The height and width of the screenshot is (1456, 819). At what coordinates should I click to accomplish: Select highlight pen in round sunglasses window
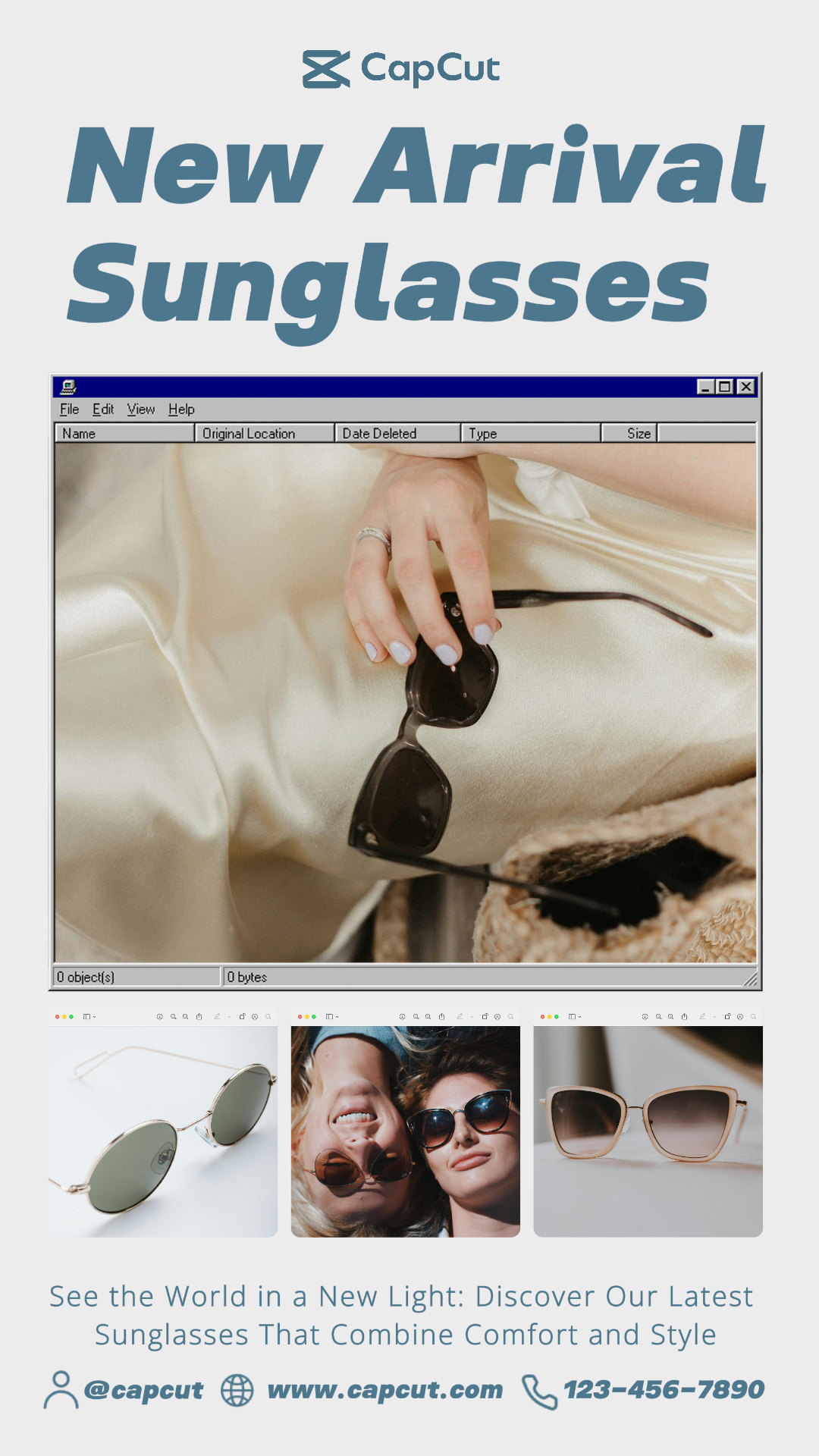[217, 1017]
